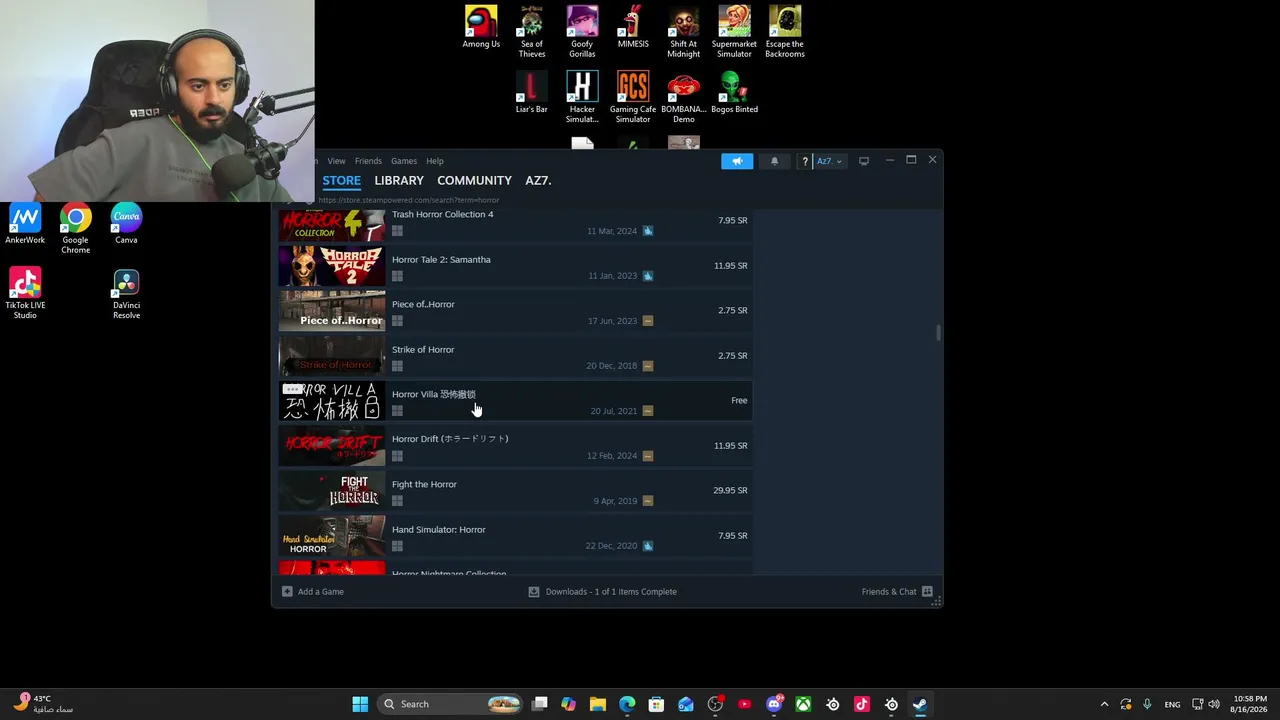The height and width of the screenshot is (720, 1280).
Task: Switch to the STORE tab
Action: click(341, 181)
